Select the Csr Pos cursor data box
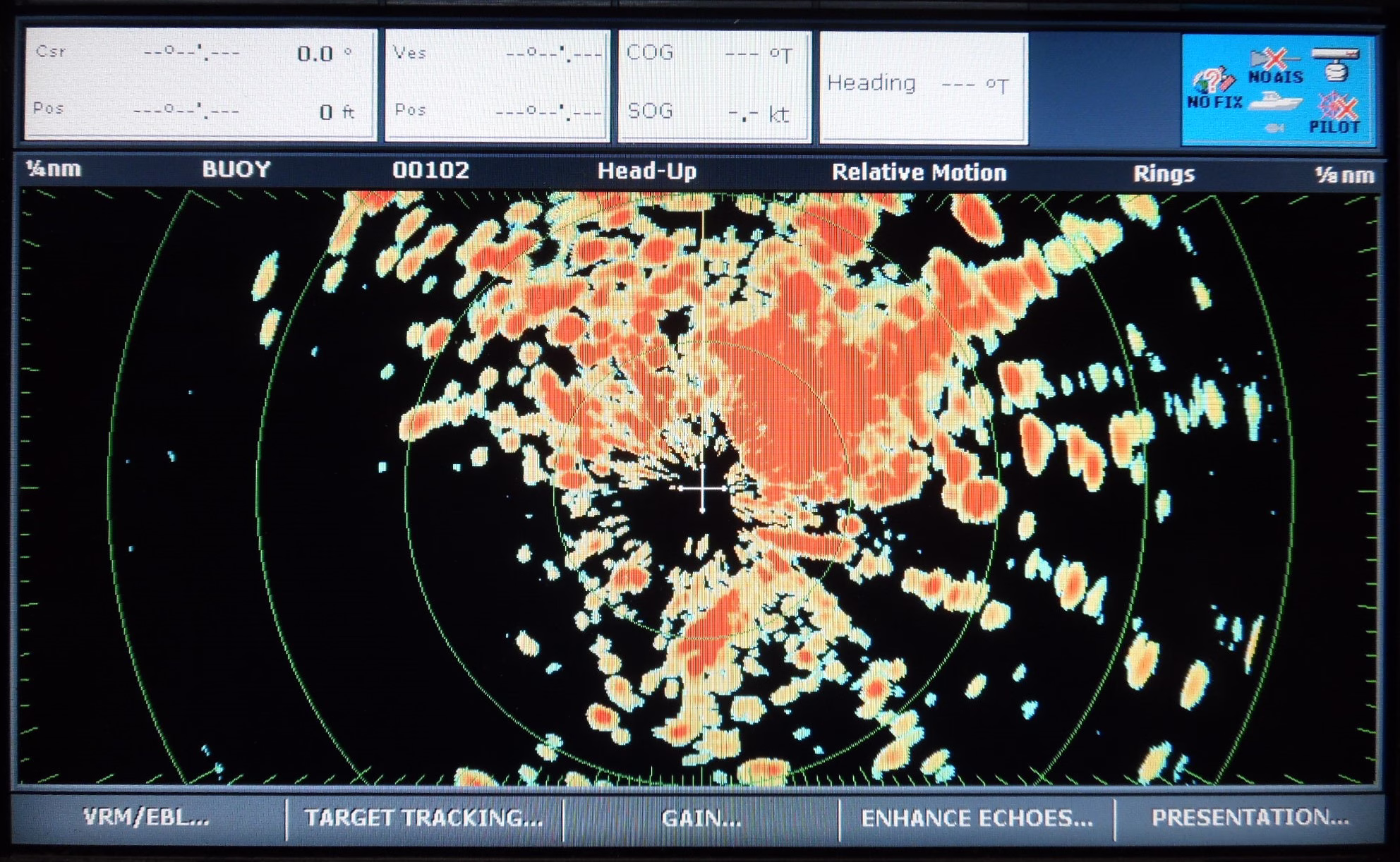The height and width of the screenshot is (862, 1400). tap(200, 84)
